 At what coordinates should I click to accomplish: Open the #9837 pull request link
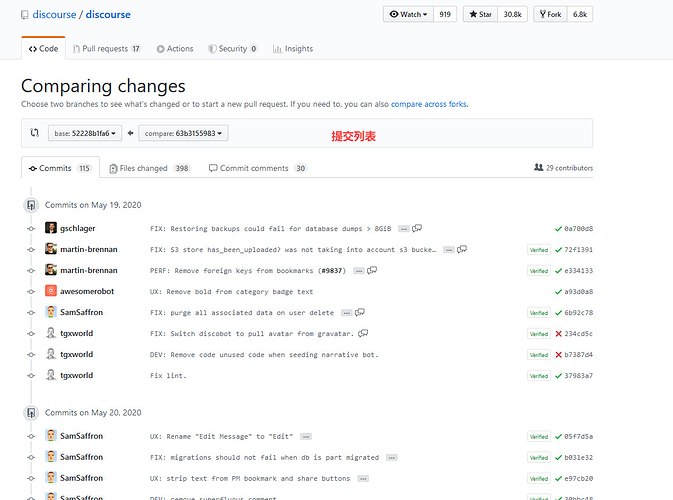tap(332, 270)
